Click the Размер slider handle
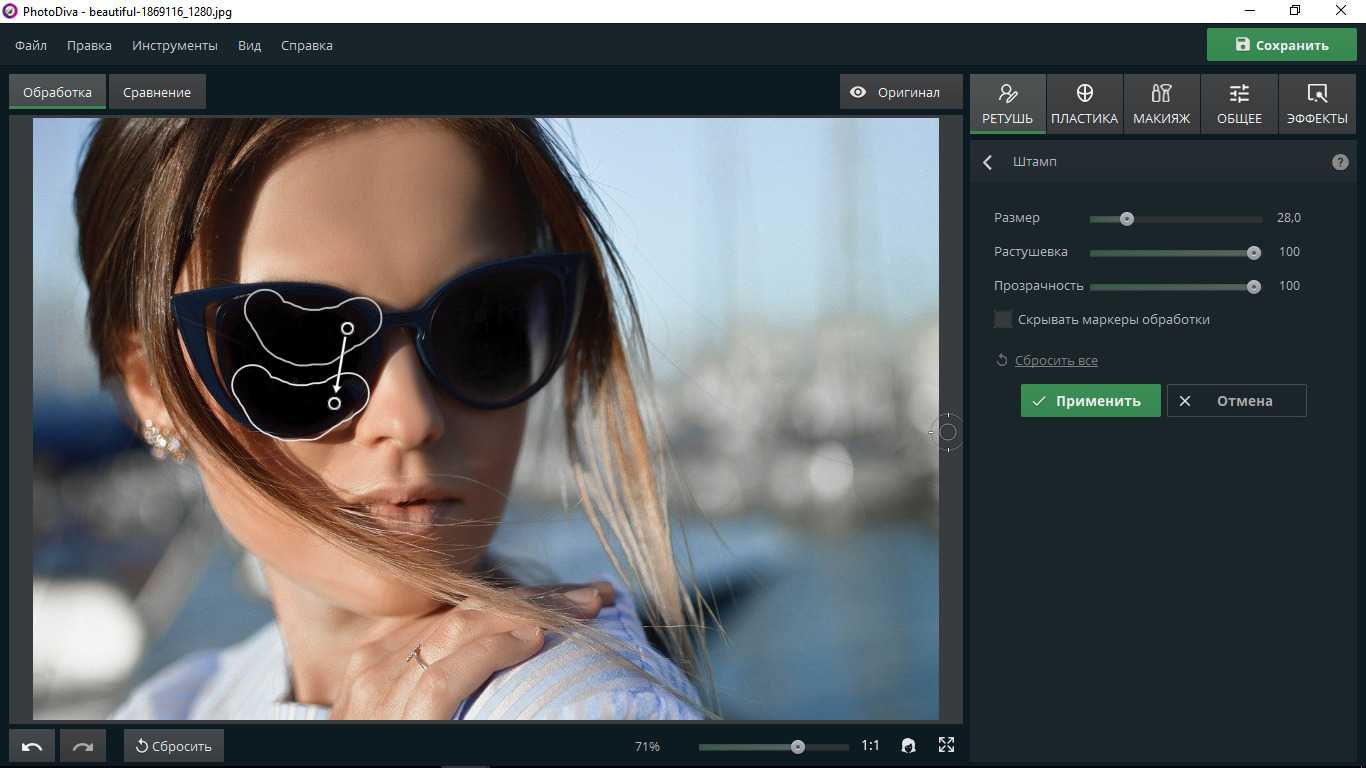1366x768 pixels. [x=1127, y=219]
